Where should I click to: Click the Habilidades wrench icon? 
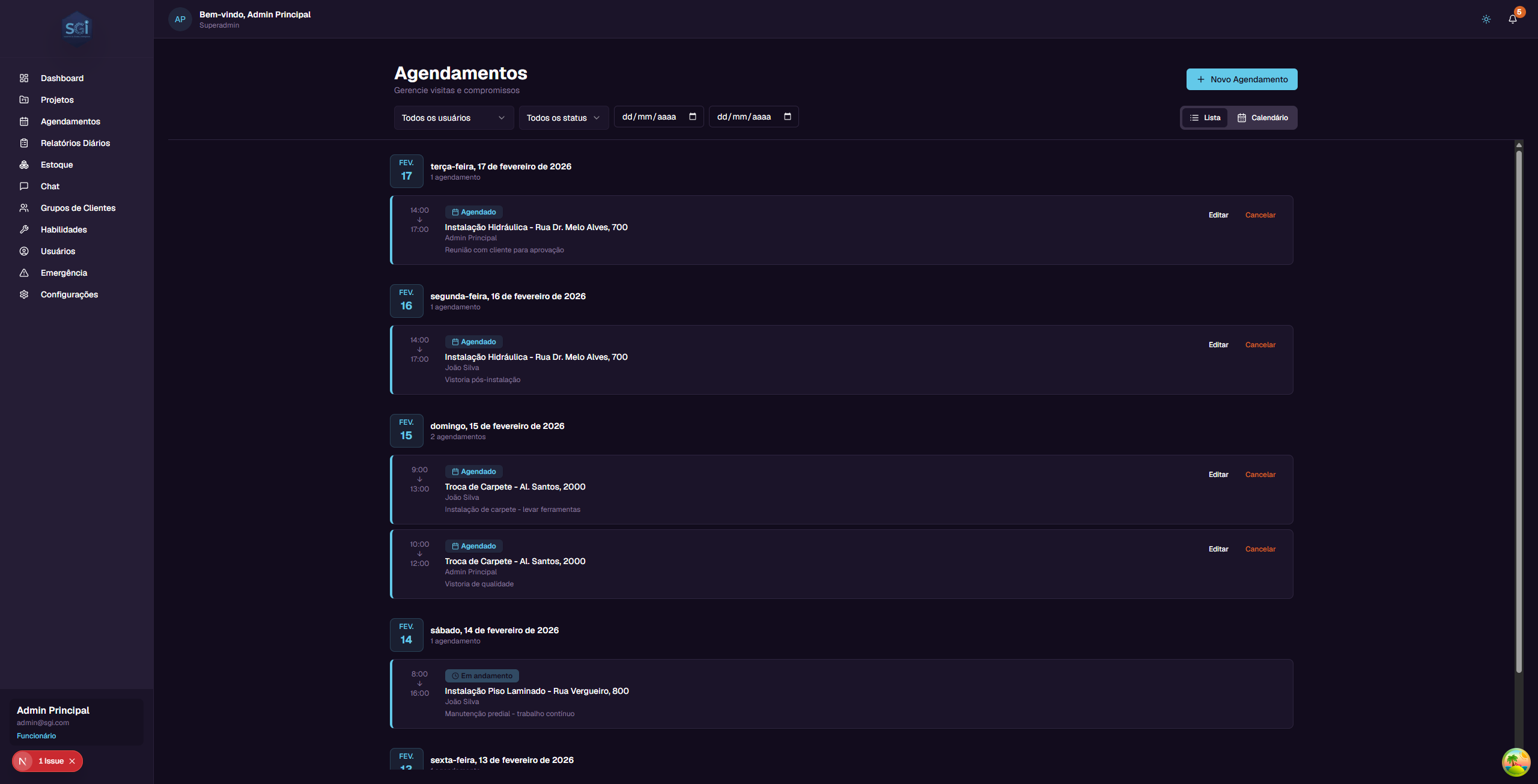point(24,229)
